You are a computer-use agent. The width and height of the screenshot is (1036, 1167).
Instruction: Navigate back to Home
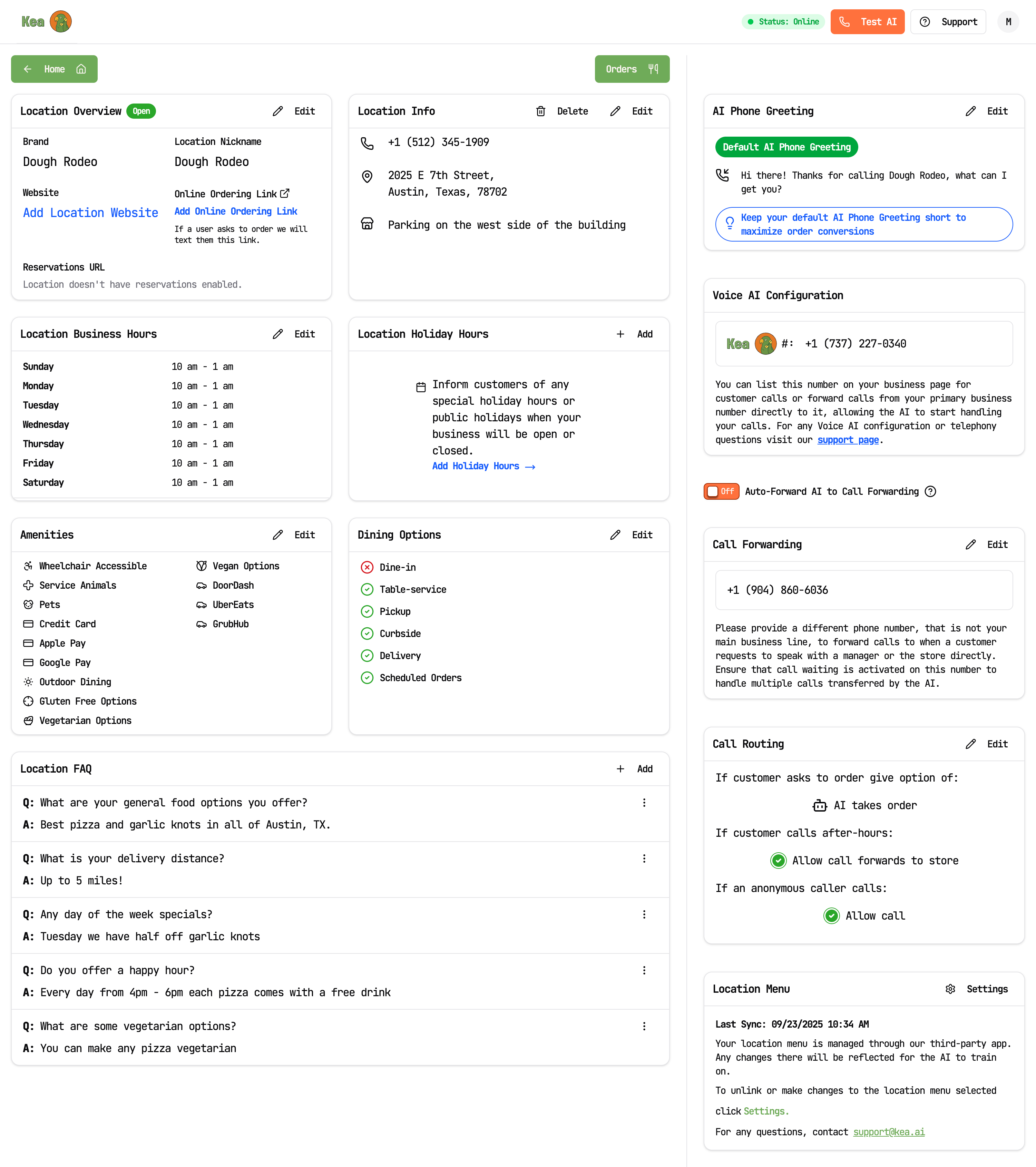tap(54, 69)
